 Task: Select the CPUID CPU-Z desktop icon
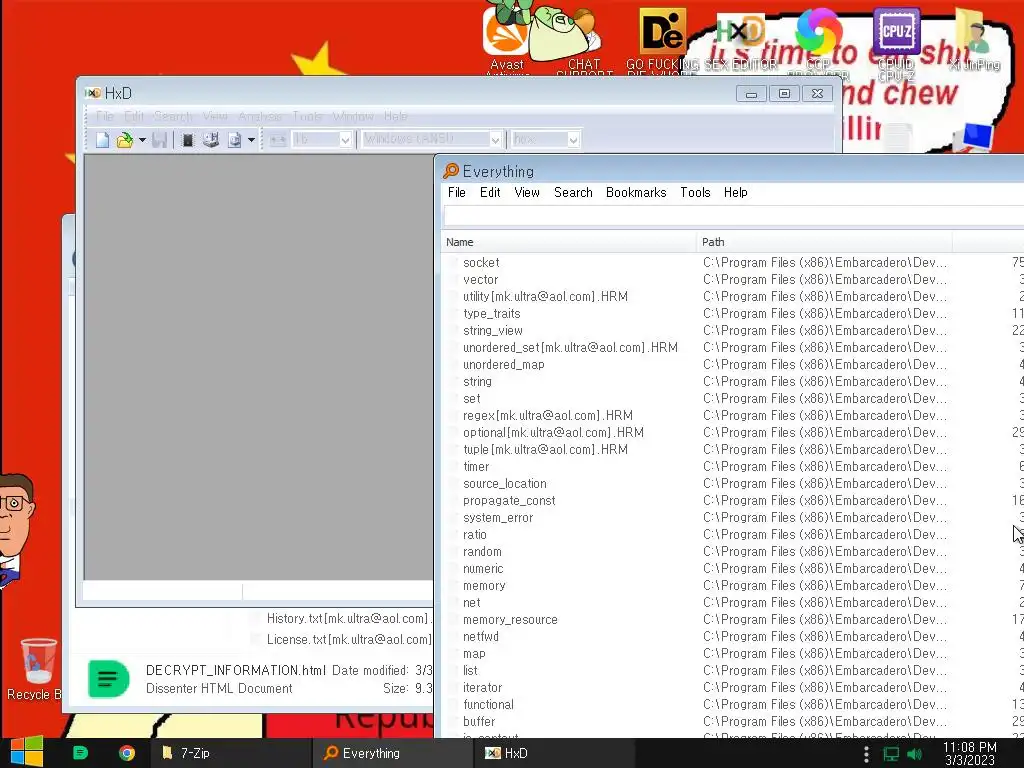(x=896, y=40)
